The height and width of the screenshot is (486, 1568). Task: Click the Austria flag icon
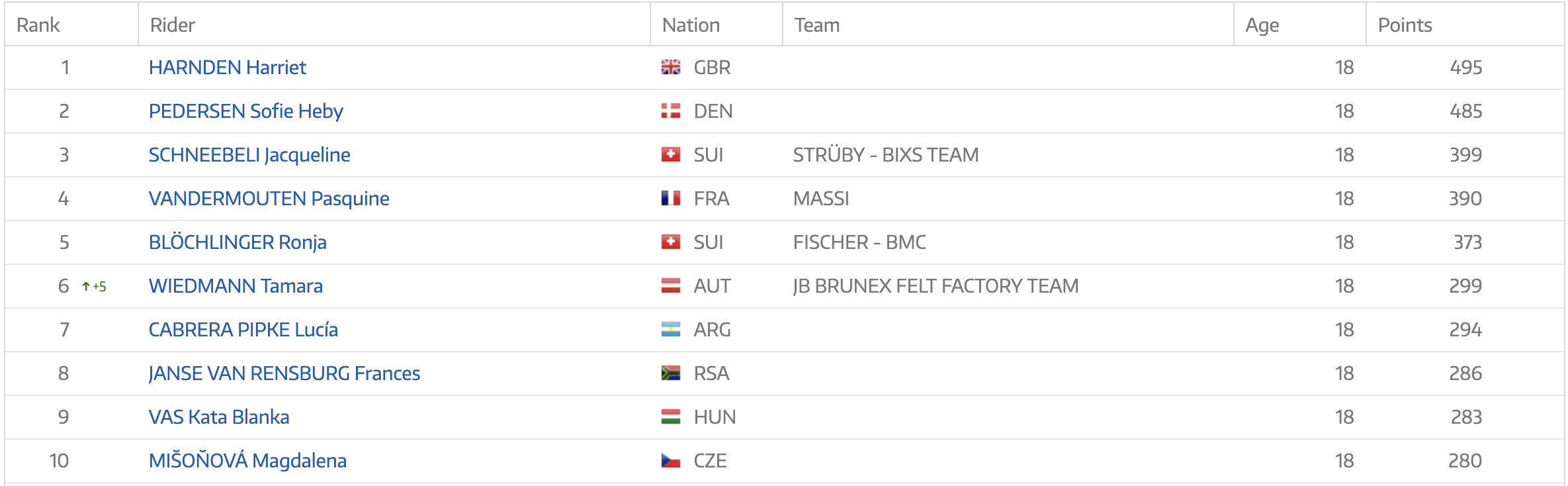click(x=670, y=286)
